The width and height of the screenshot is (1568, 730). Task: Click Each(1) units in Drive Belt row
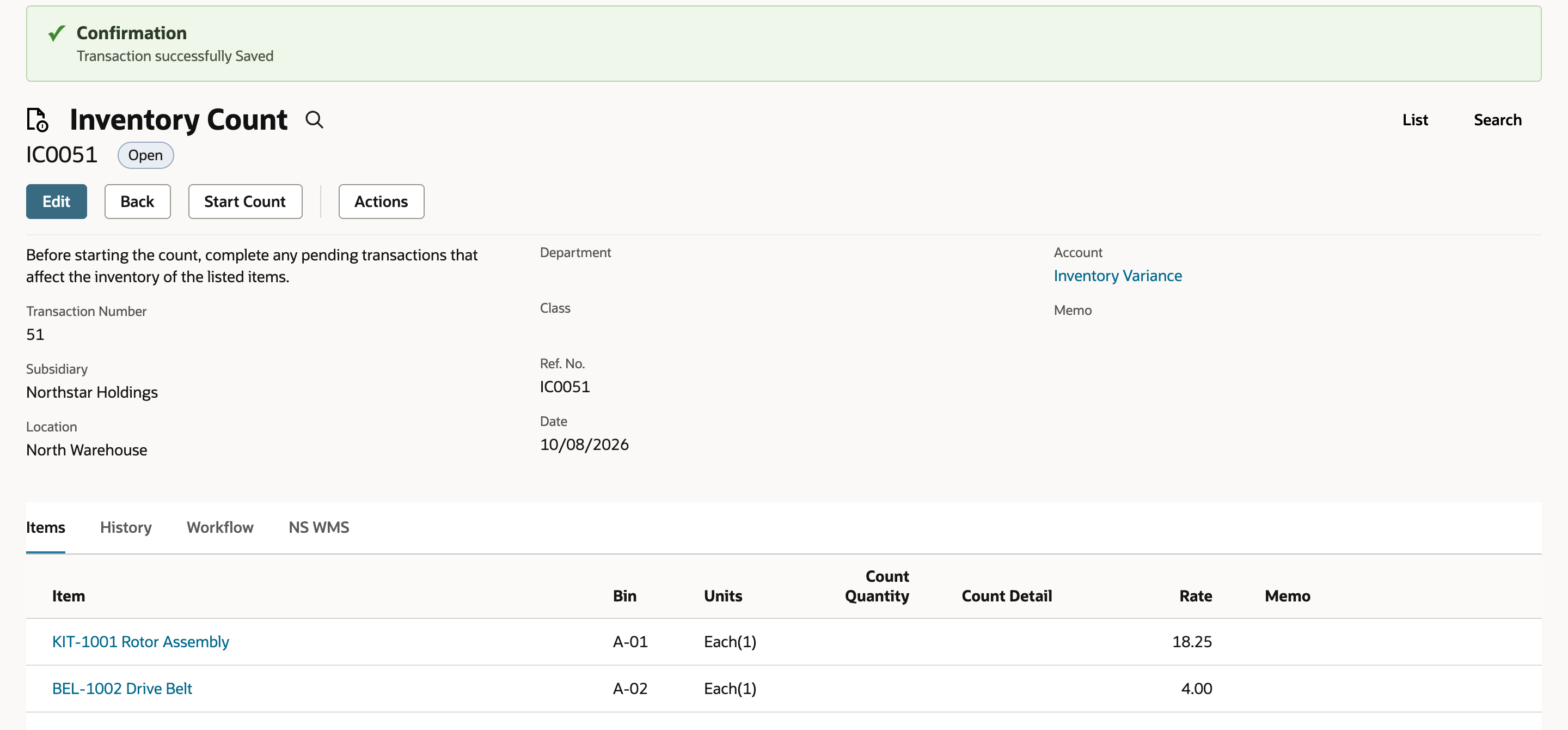[730, 689]
